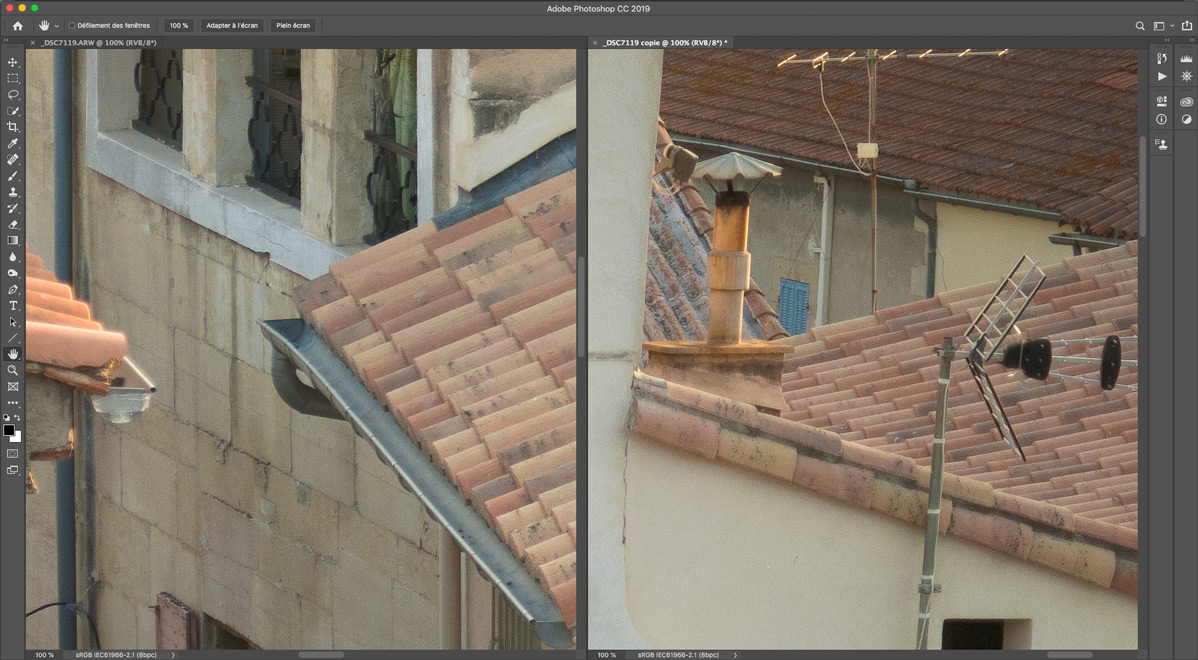The width and height of the screenshot is (1198, 660).
Task: Swap foreground and background colors
Action: 18,418
